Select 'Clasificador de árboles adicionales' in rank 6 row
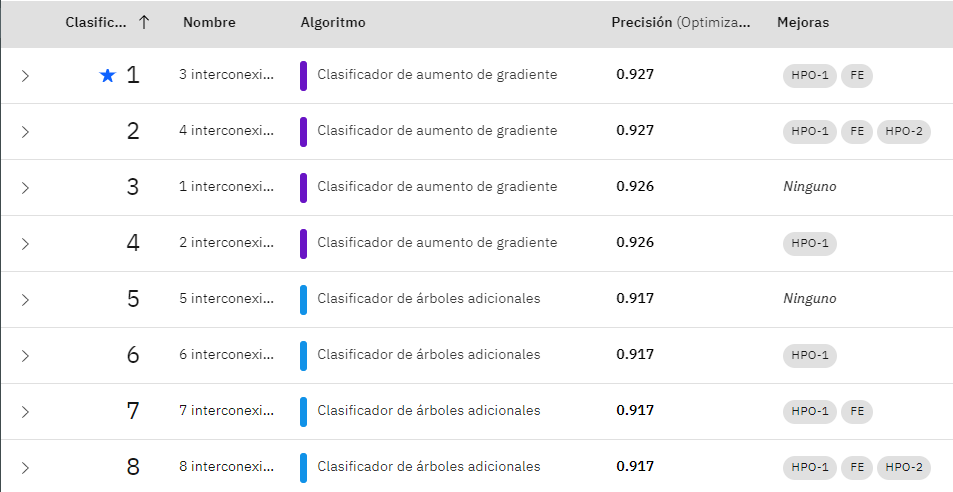 428,355
